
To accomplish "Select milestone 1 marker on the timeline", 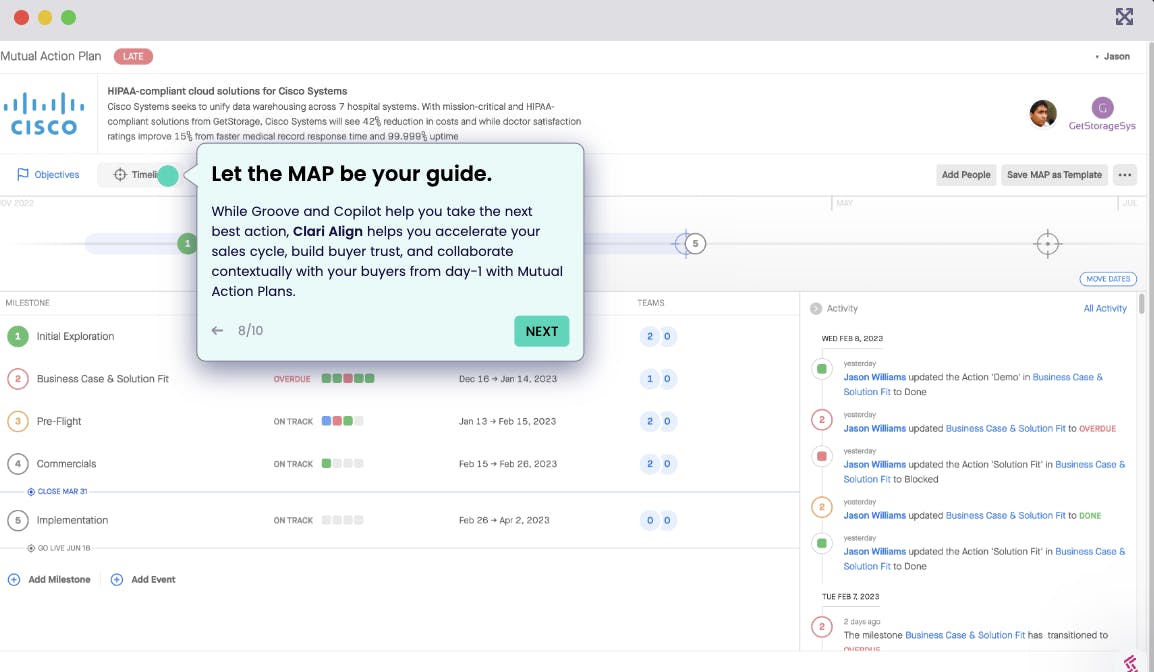I will tap(188, 244).
